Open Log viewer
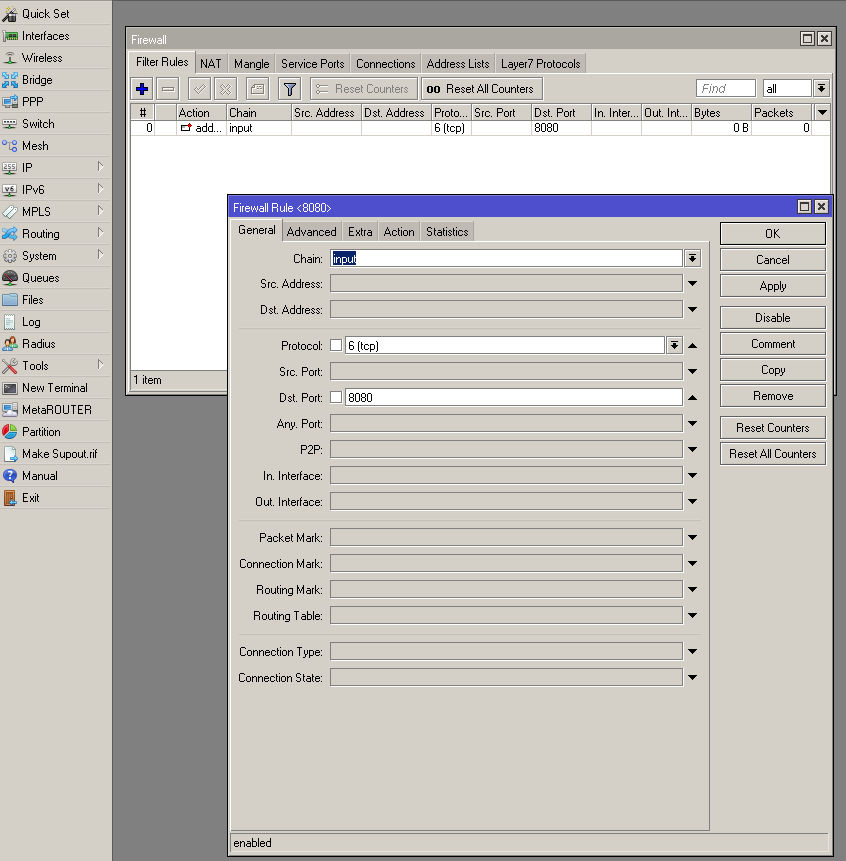This screenshot has height=861, width=846. coord(55,322)
